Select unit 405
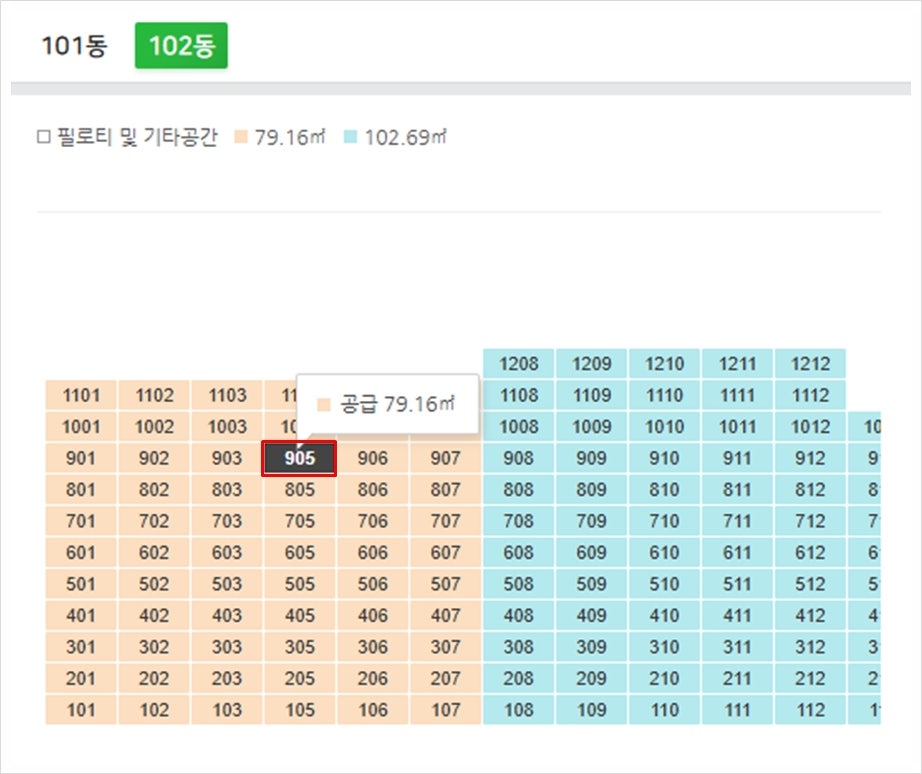Viewport: 922px width, 774px height. tap(299, 615)
